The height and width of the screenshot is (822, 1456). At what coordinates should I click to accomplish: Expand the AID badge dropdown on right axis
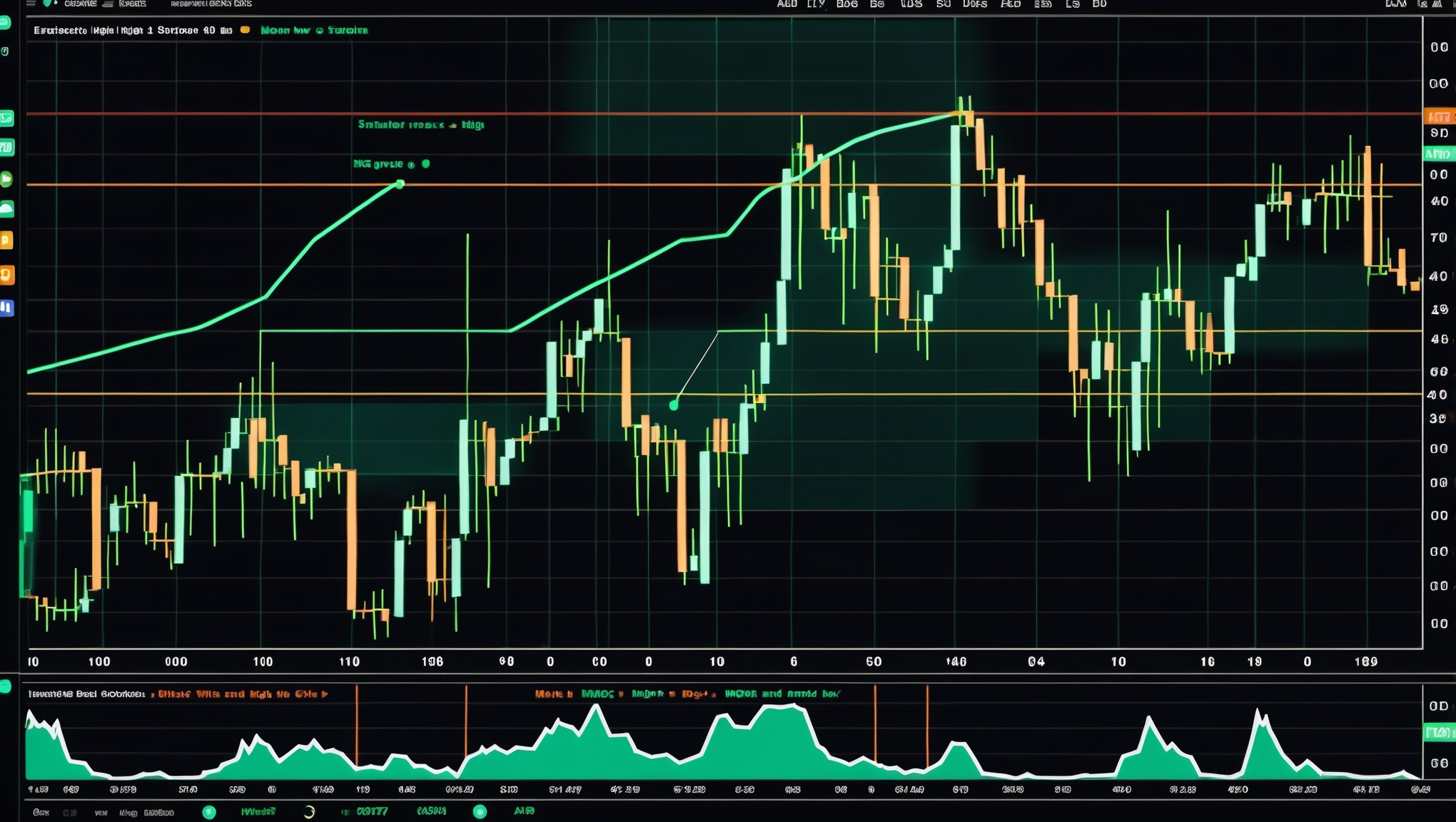pyautogui.click(x=1439, y=153)
